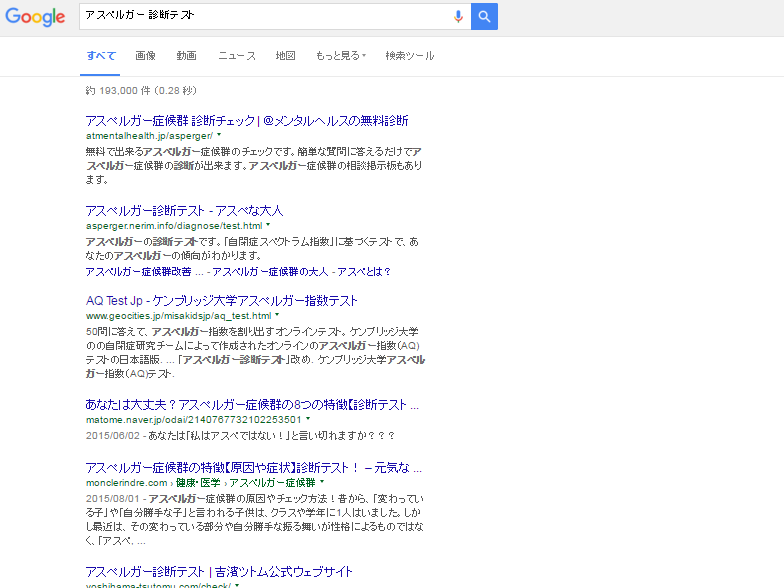Open sitelink アスペとは？
The height and width of the screenshot is (588, 784).
pyautogui.click(x=364, y=272)
